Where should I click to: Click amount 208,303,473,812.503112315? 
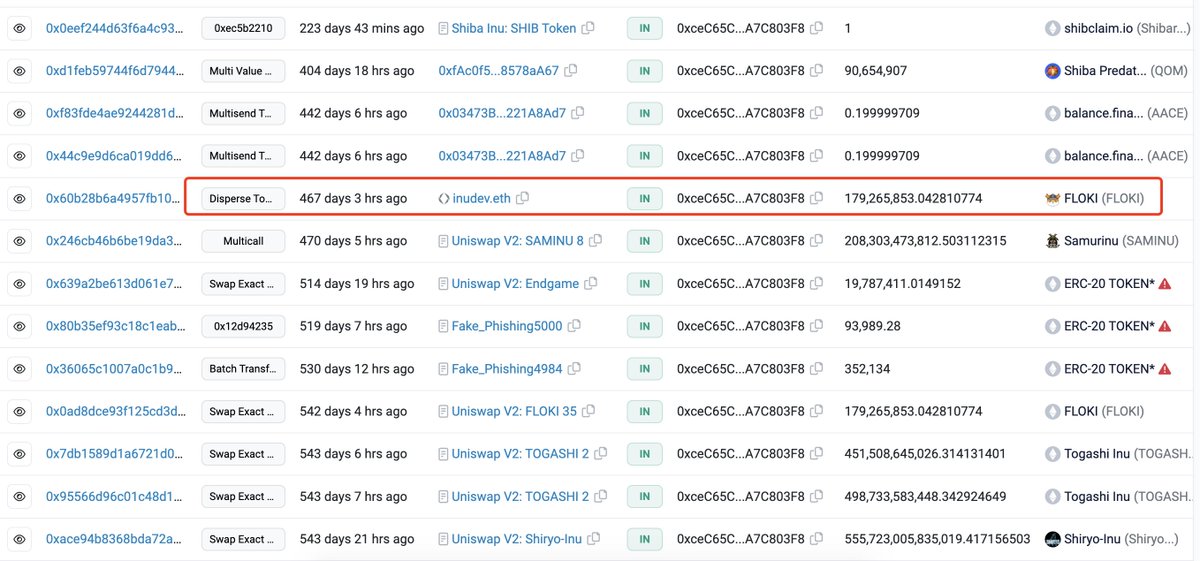tap(926, 241)
